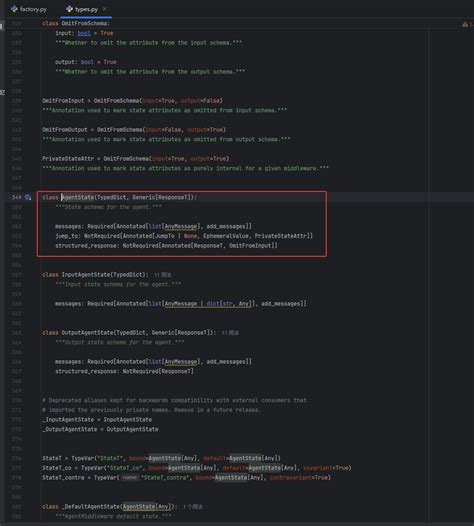
Task: Click the Python file icon on types.py tab
Action: (69, 9)
